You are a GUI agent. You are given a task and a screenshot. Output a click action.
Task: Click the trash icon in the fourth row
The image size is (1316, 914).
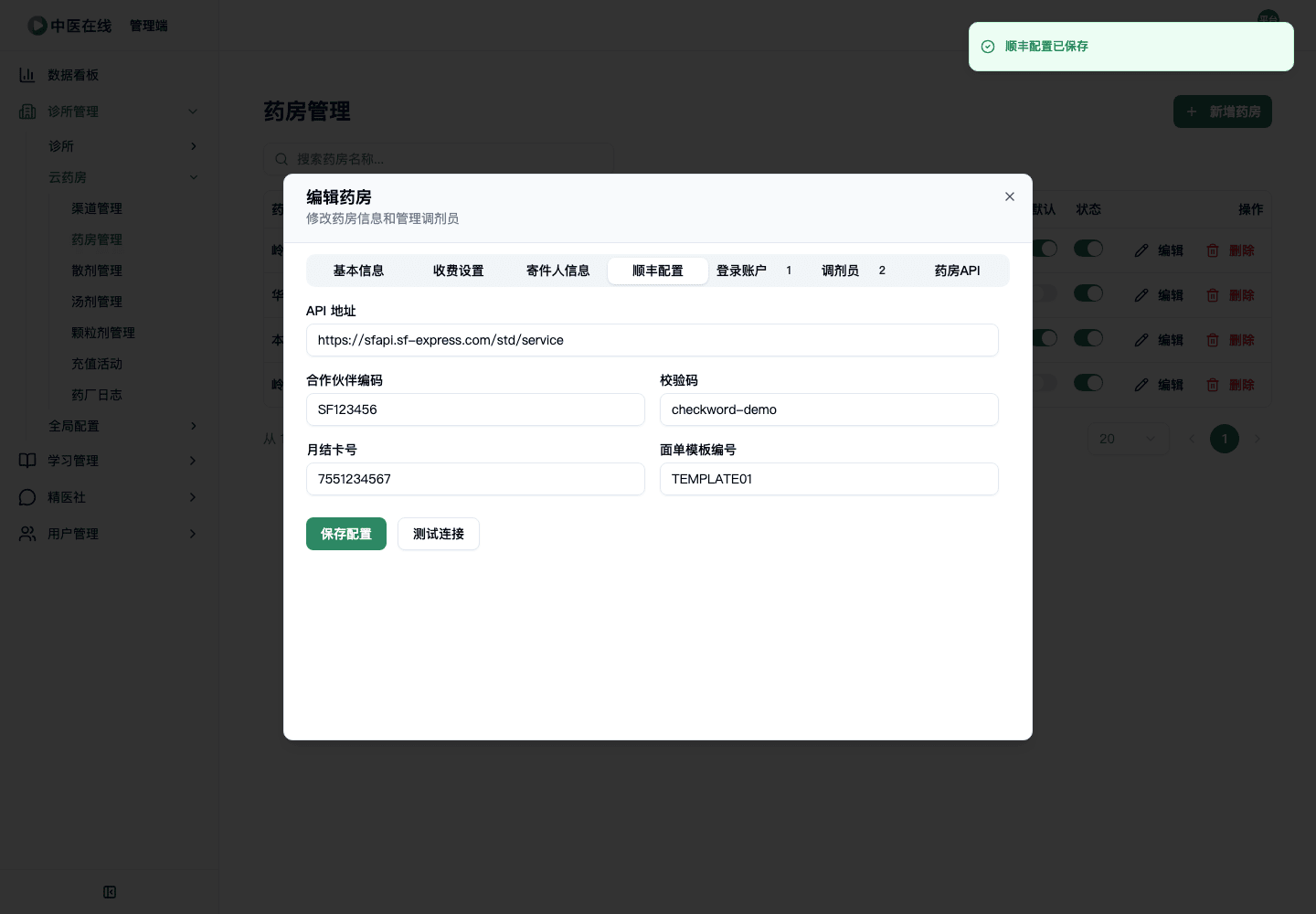coord(1213,385)
